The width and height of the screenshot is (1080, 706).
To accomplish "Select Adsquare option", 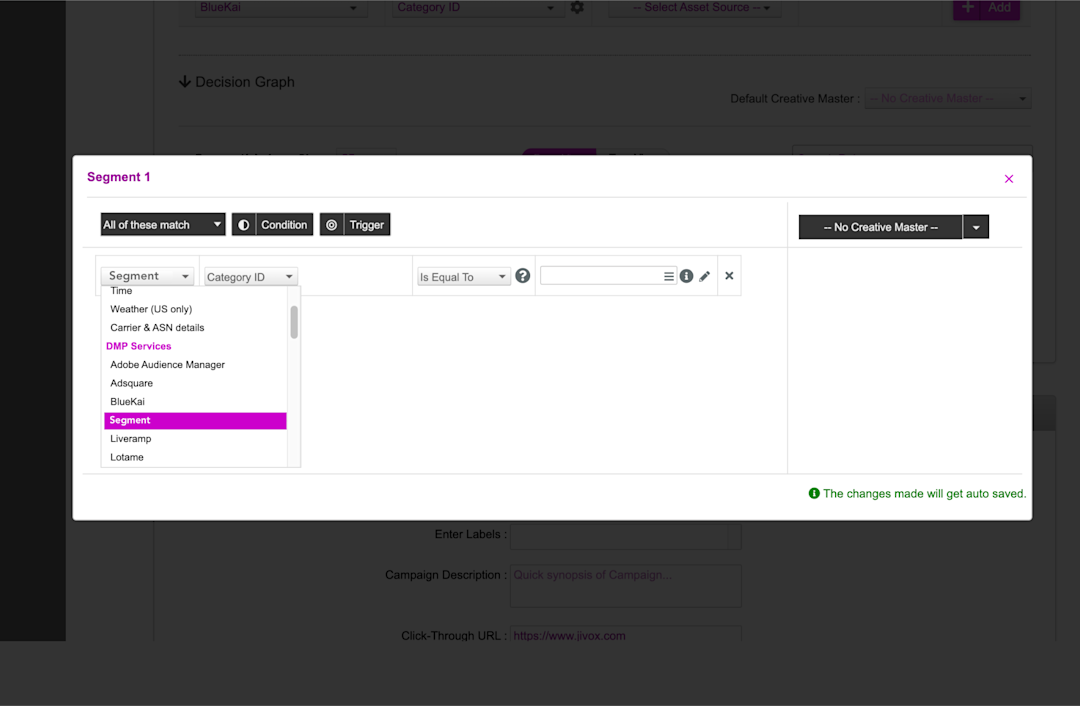I will (x=132, y=384).
